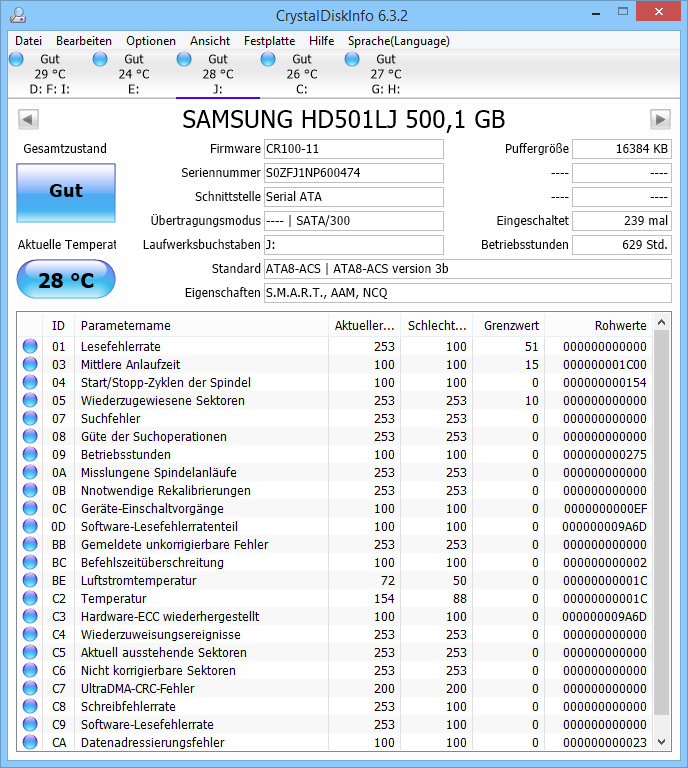688x768 pixels.
Task: Click status orb for Mittlere Anlaufzeit row
Action: [30, 364]
